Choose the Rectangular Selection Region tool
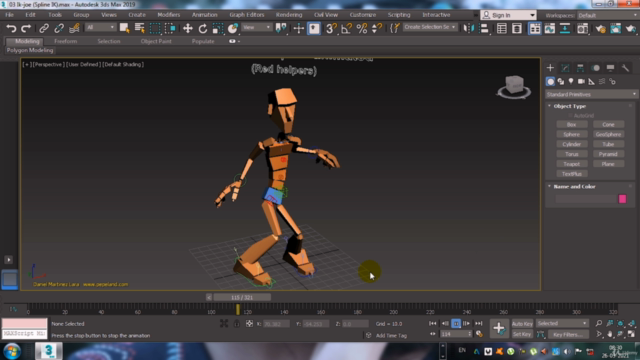Screen dimensions: 640x360 pyautogui.click(x=155, y=28)
